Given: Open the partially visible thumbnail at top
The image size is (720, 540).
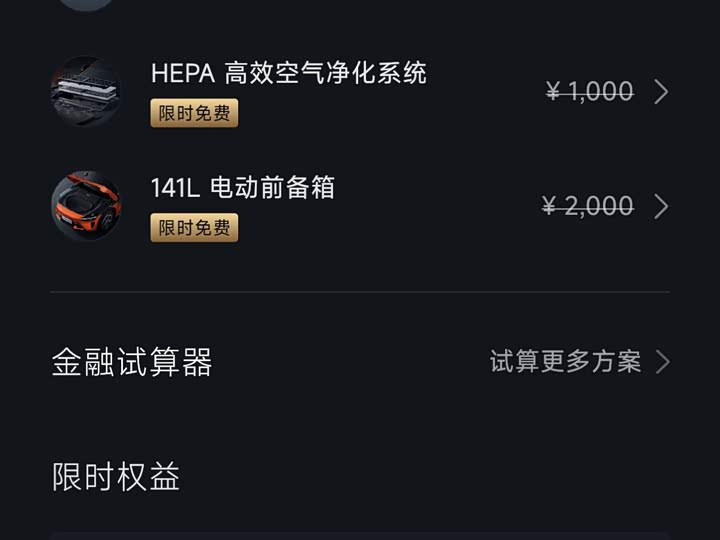Looking at the screenshot, I should point(86,4).
